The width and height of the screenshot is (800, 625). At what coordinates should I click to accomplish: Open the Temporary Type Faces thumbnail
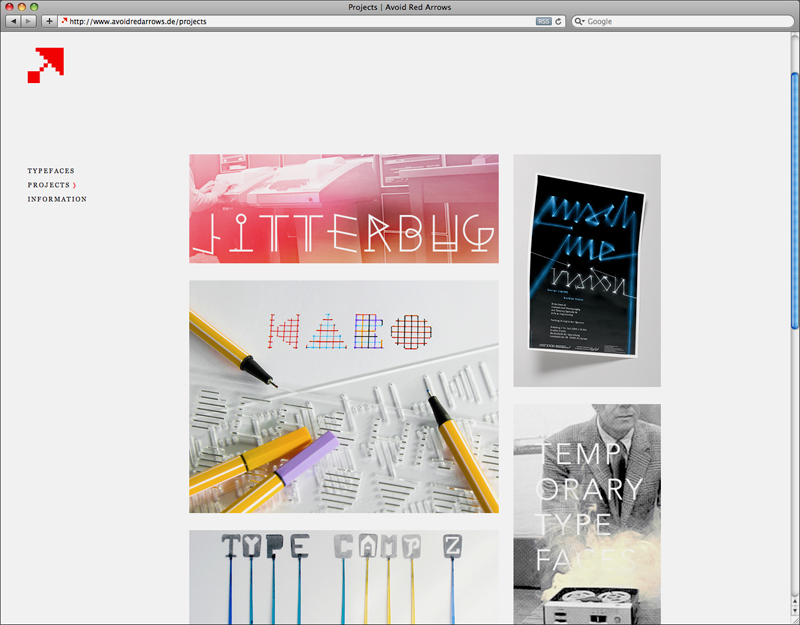tap(587, 514)
